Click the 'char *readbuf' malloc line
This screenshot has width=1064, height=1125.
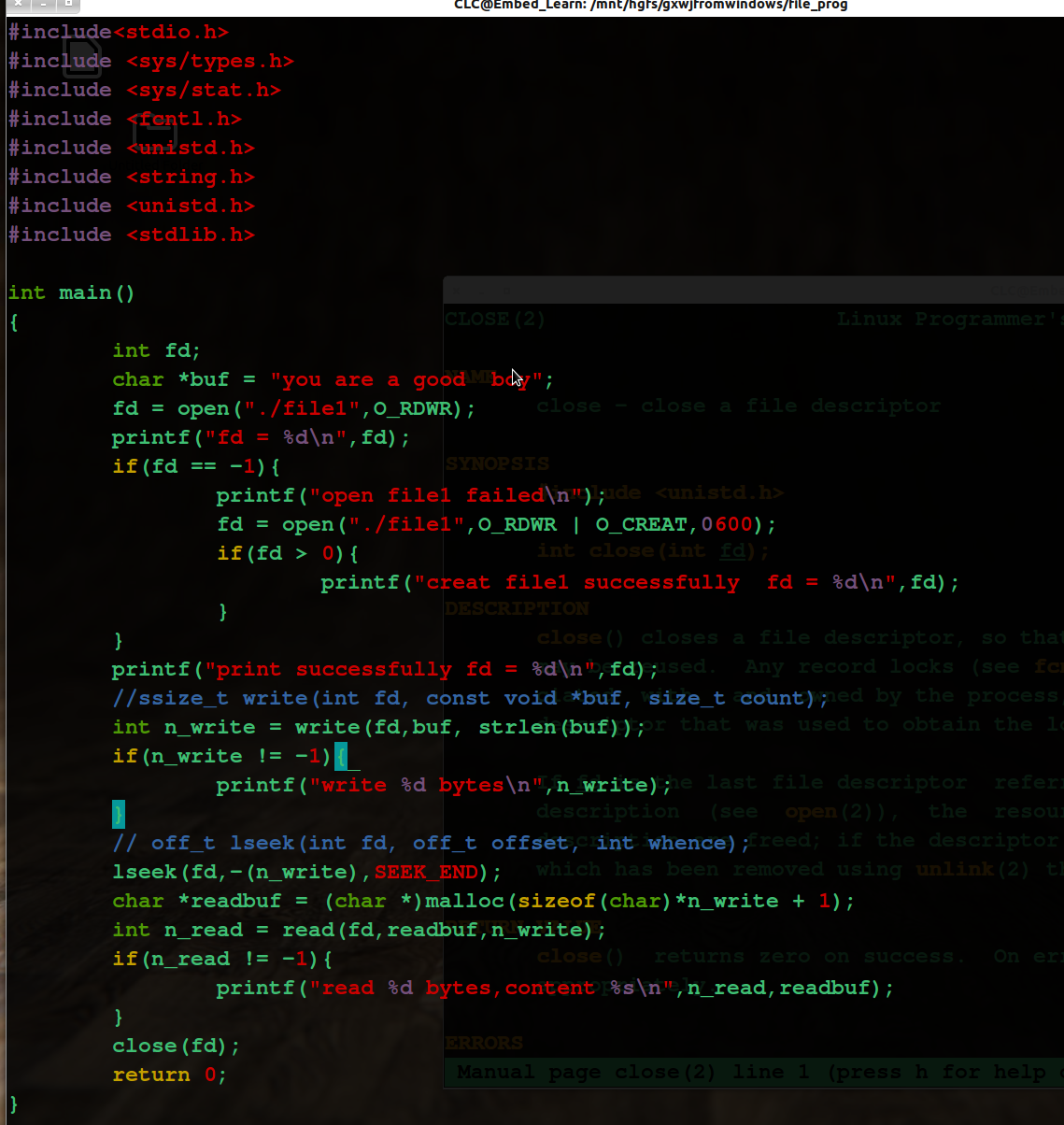tap(483, 901)
